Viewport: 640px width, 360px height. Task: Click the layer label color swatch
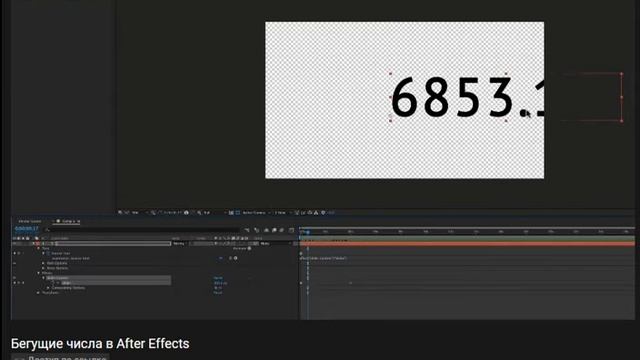(38, 244)
